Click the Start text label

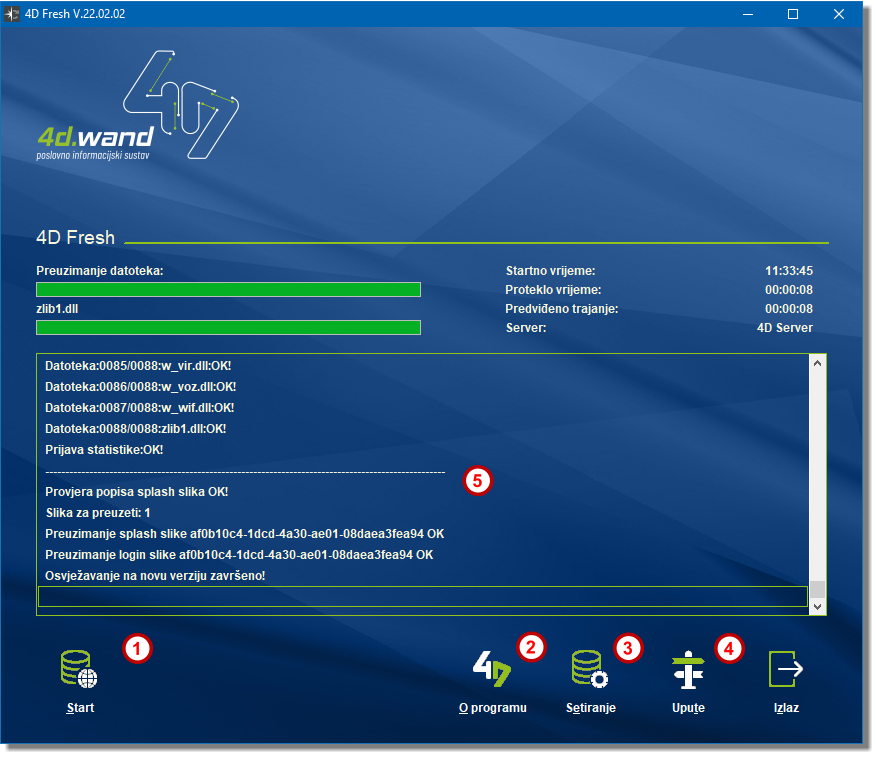pos(80,708)
